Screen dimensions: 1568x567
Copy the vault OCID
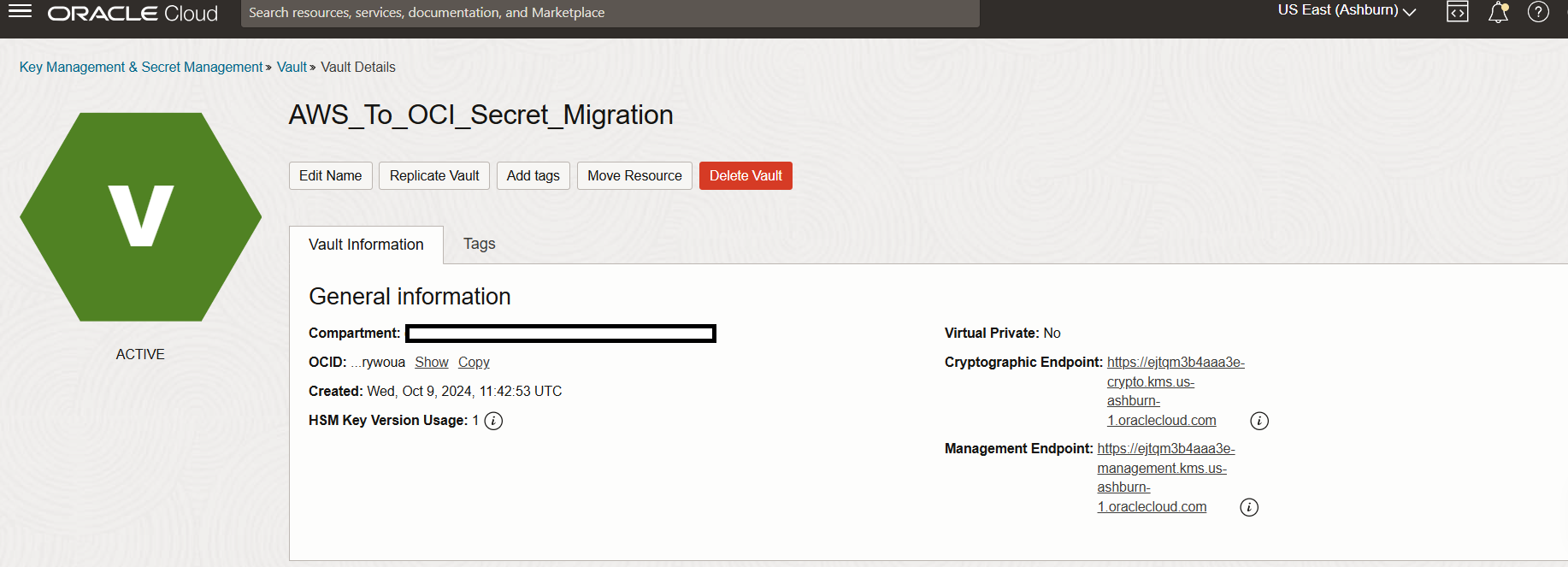pos(474,363)
